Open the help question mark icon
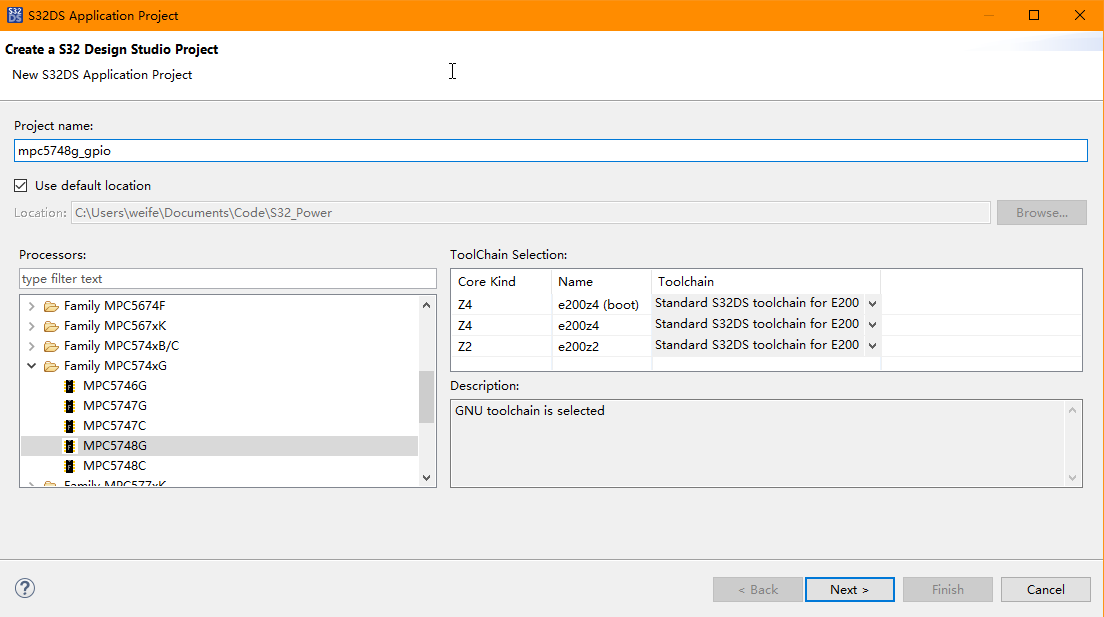Viewport: 1104px width, 617px height. 24,589
